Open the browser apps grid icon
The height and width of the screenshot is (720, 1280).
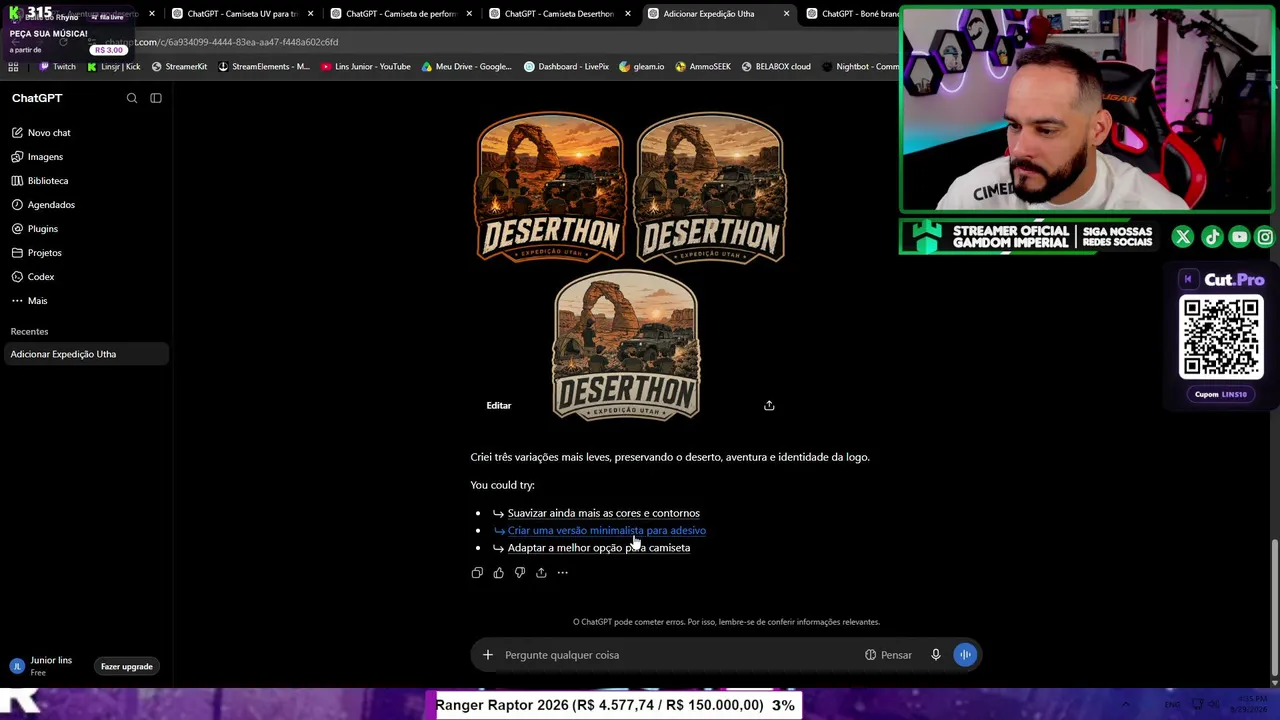coord(13,67)
